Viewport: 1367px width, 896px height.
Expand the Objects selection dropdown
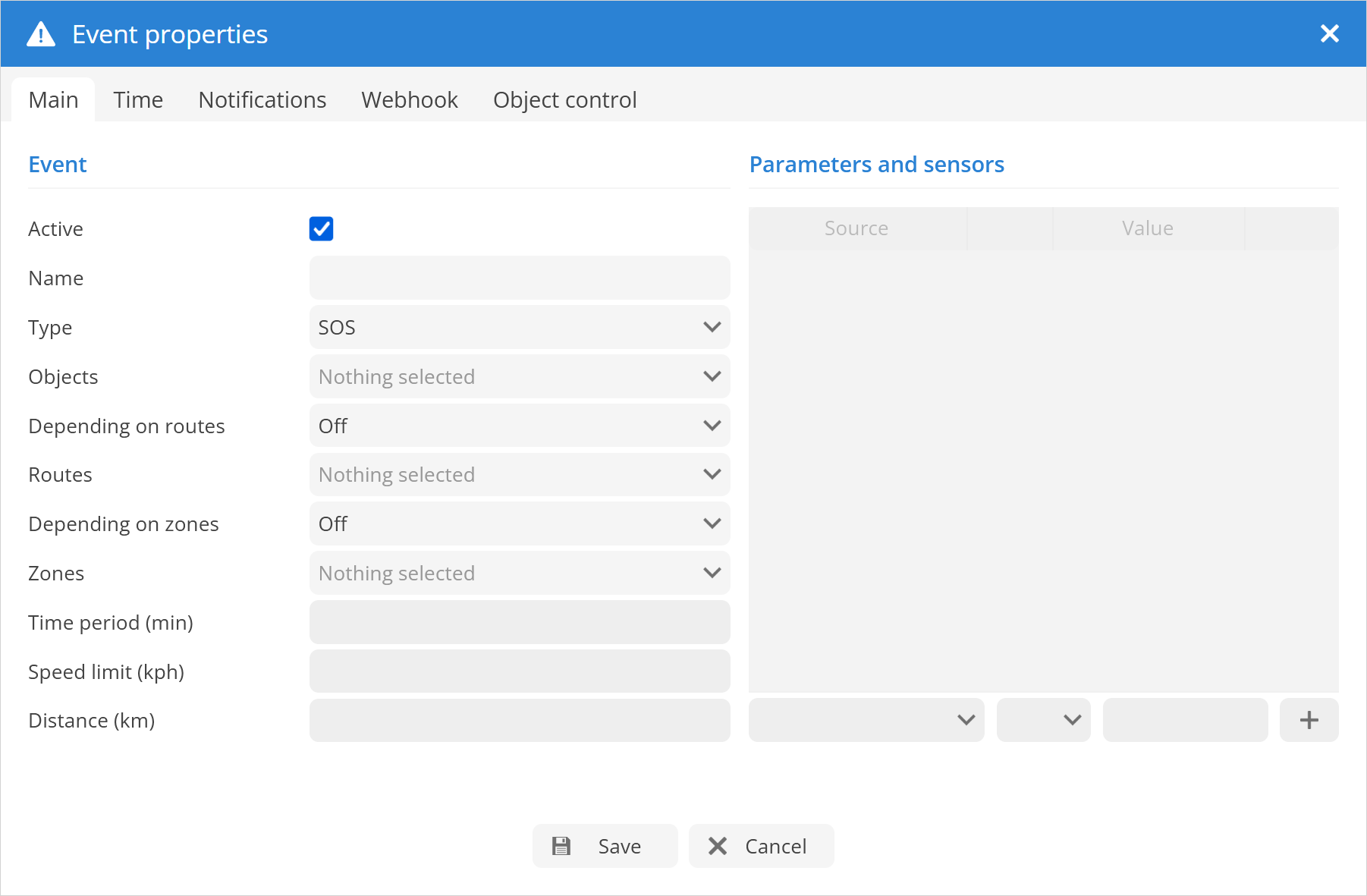pyautogui.click(x=519, y=377)
